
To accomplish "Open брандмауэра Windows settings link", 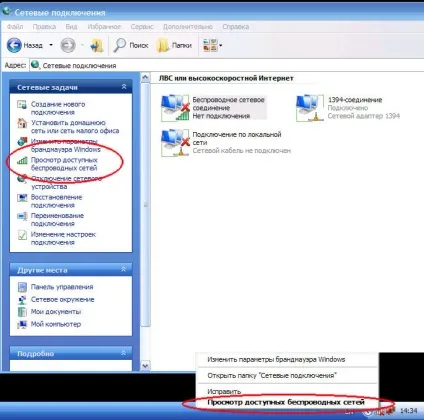I will (x=66, y=145).
